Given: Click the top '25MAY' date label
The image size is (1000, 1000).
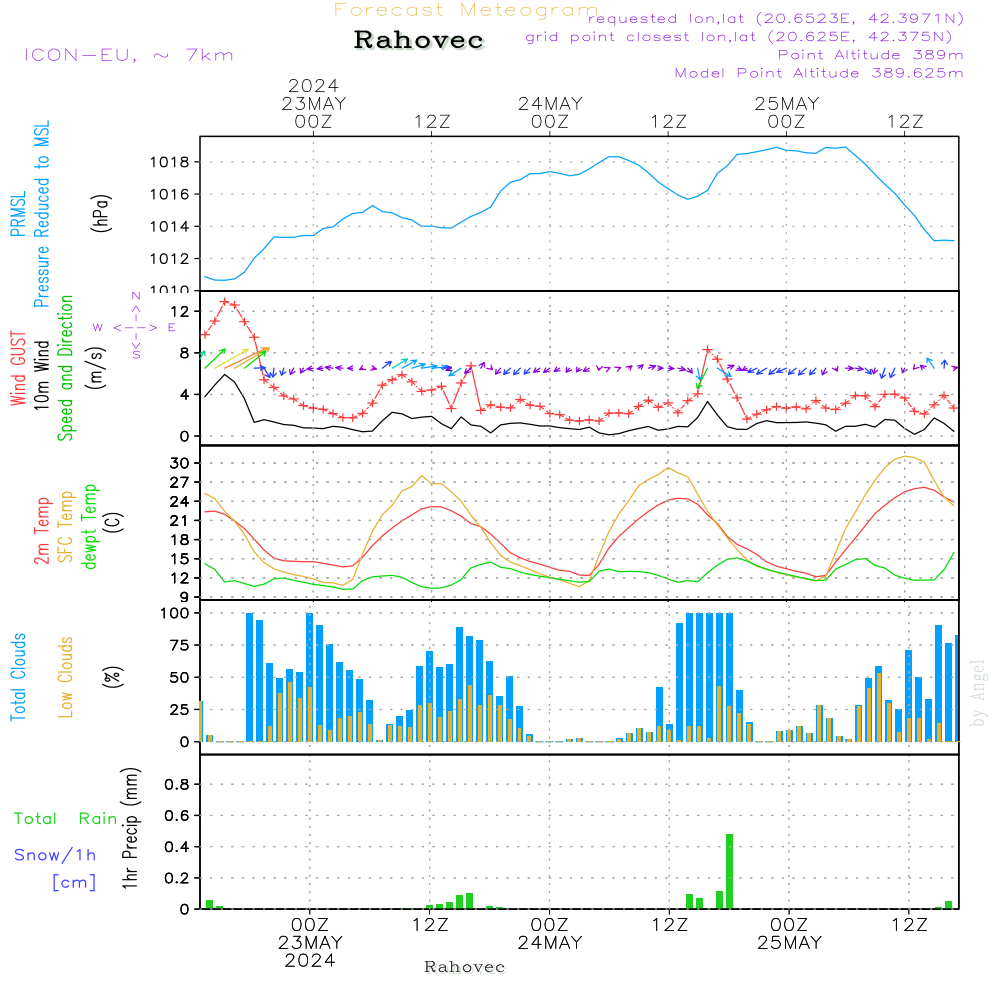Looking at the screenshot, I should point(787,104).
